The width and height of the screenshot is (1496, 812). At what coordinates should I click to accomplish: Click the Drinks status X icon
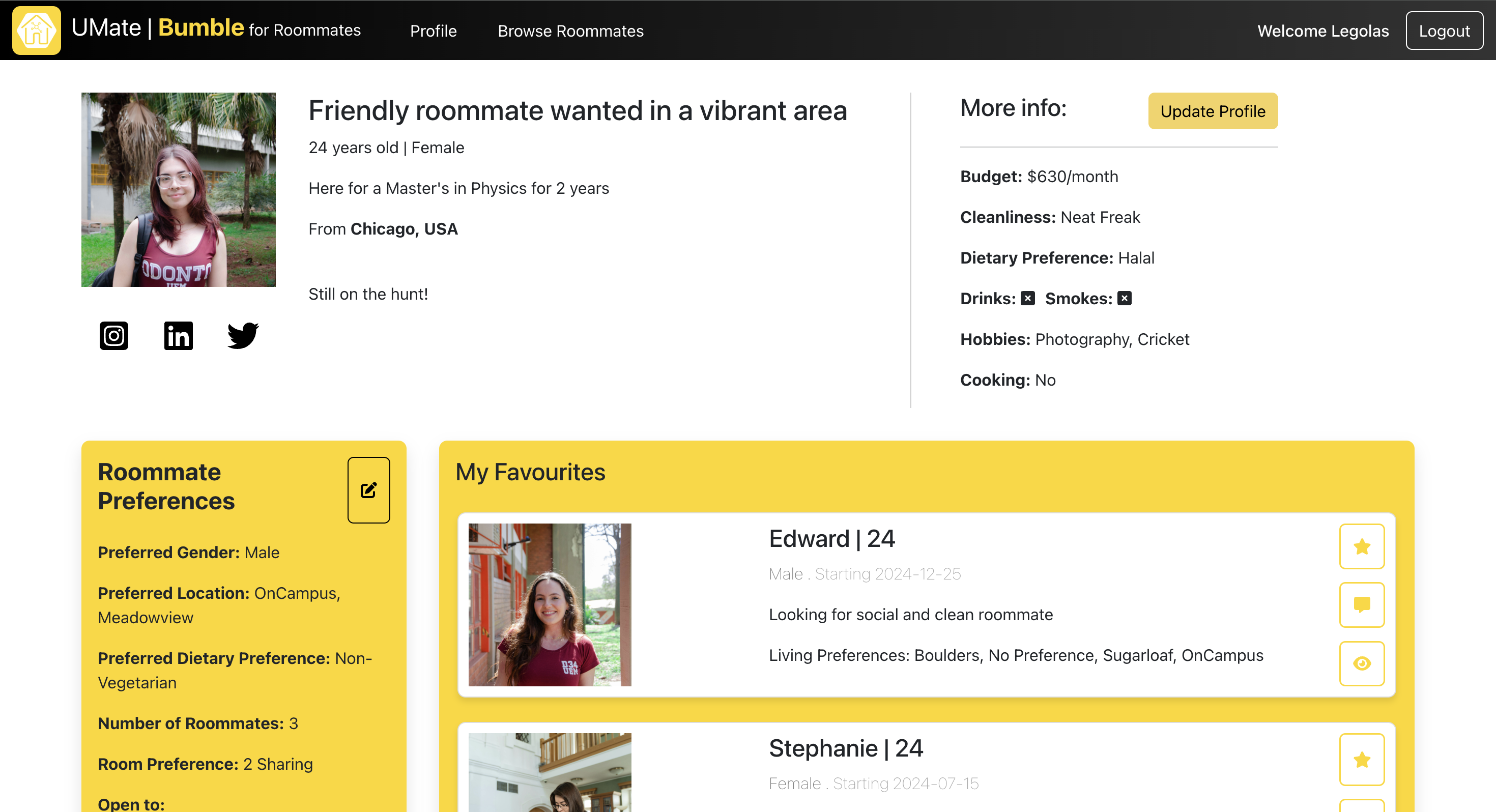(x=1028, y=299)
